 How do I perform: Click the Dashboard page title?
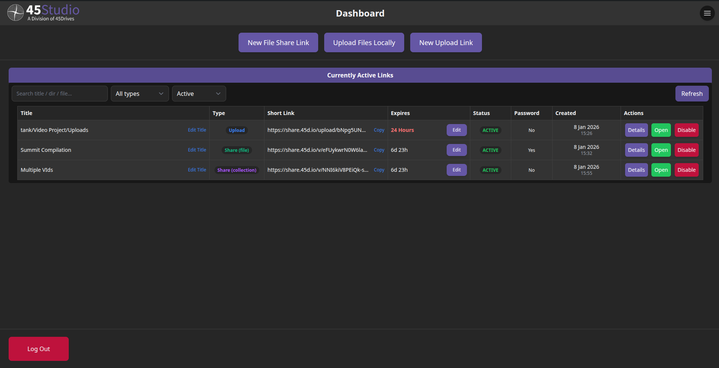point(360,13)
